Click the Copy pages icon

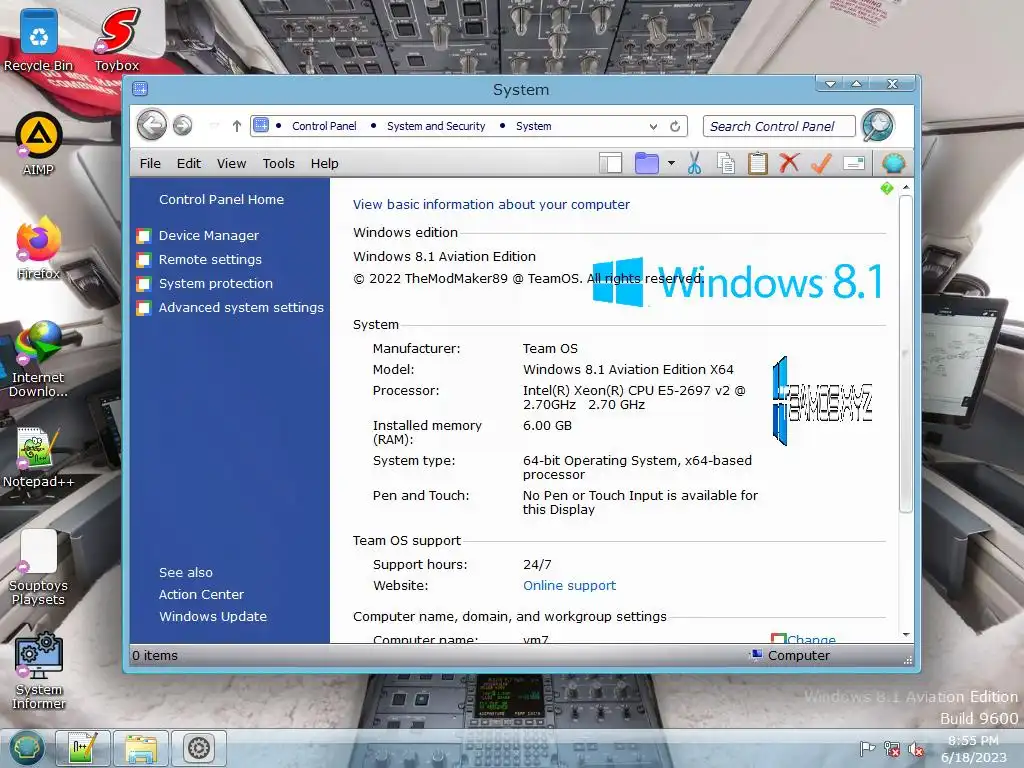pyautogui.click(x=726, y=163)
